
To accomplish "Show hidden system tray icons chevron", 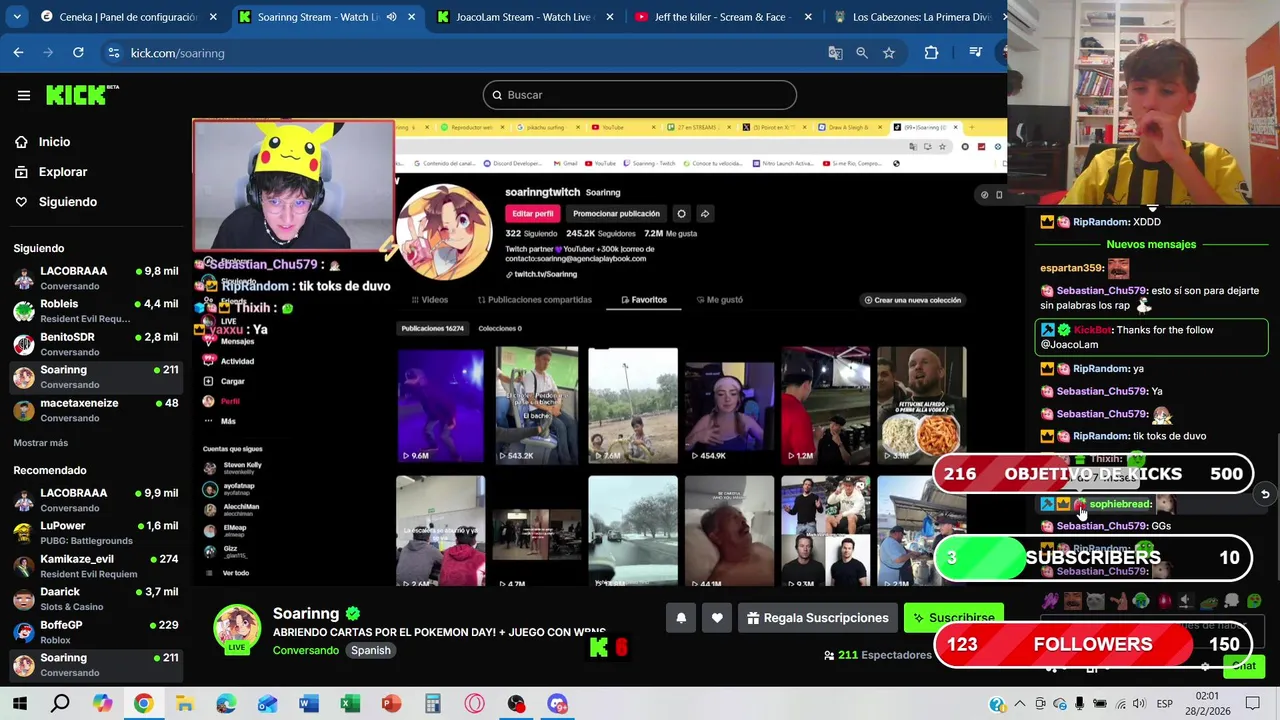I will pyautogui.click(x=1021, y=704).
